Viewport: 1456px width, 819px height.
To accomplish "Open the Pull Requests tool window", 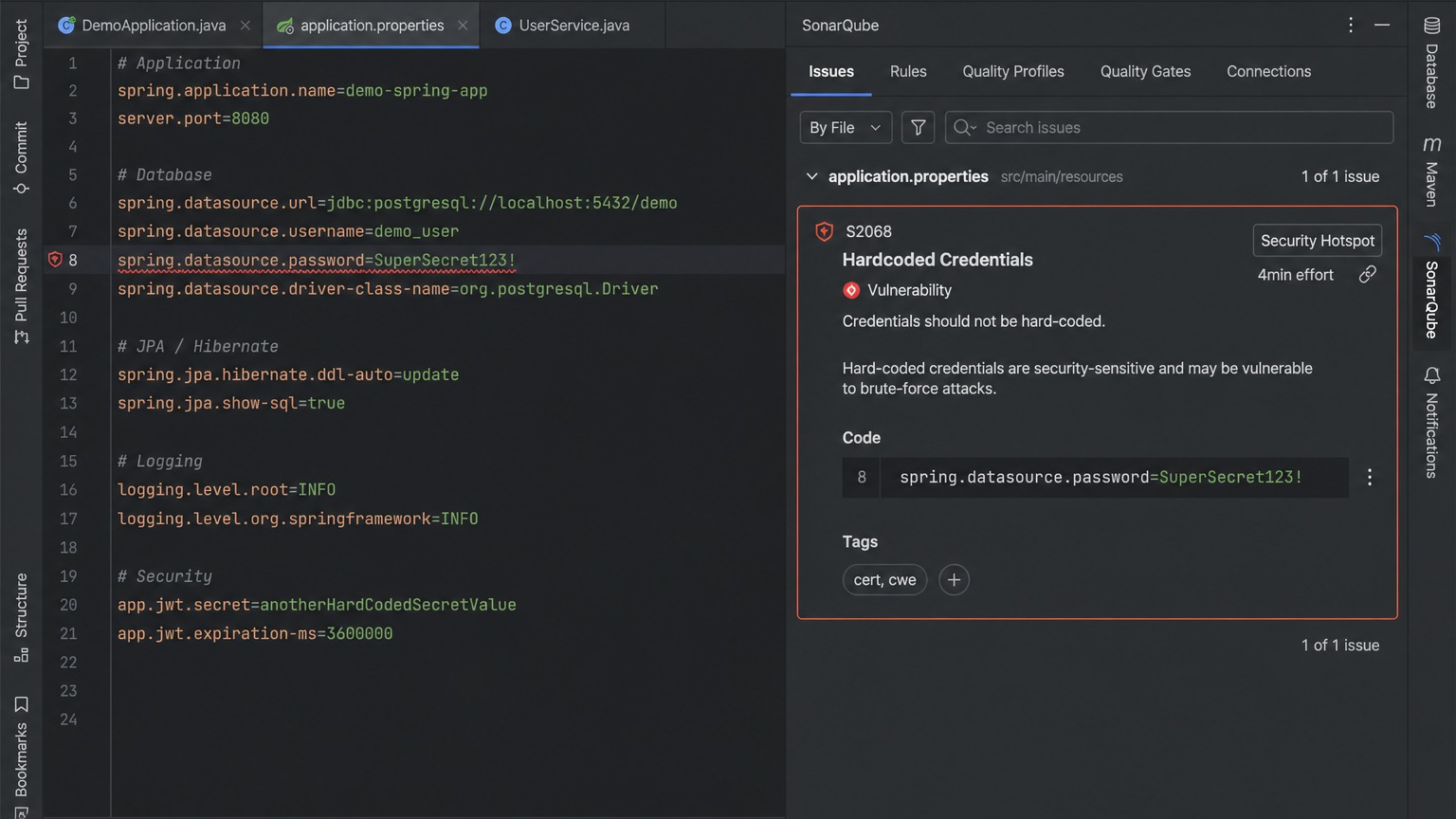I will [x=21, y=286].
